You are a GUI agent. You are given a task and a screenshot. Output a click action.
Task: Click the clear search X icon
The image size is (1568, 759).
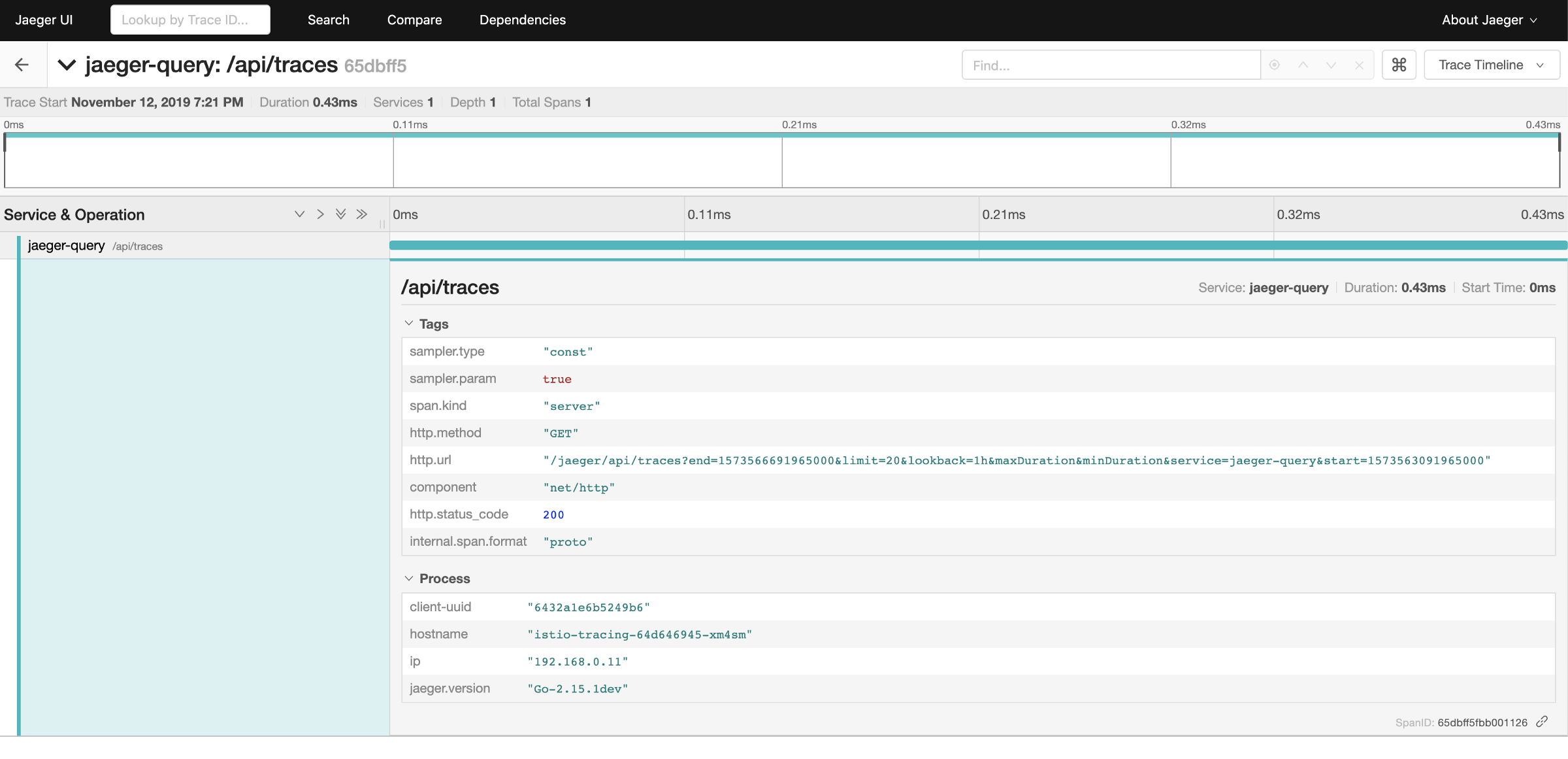(1359, 64)
